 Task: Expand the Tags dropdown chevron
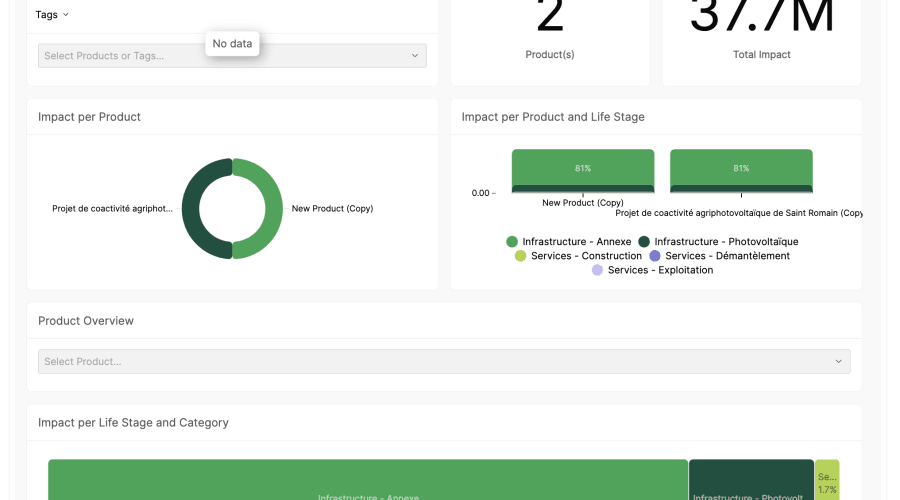point(65,15)
